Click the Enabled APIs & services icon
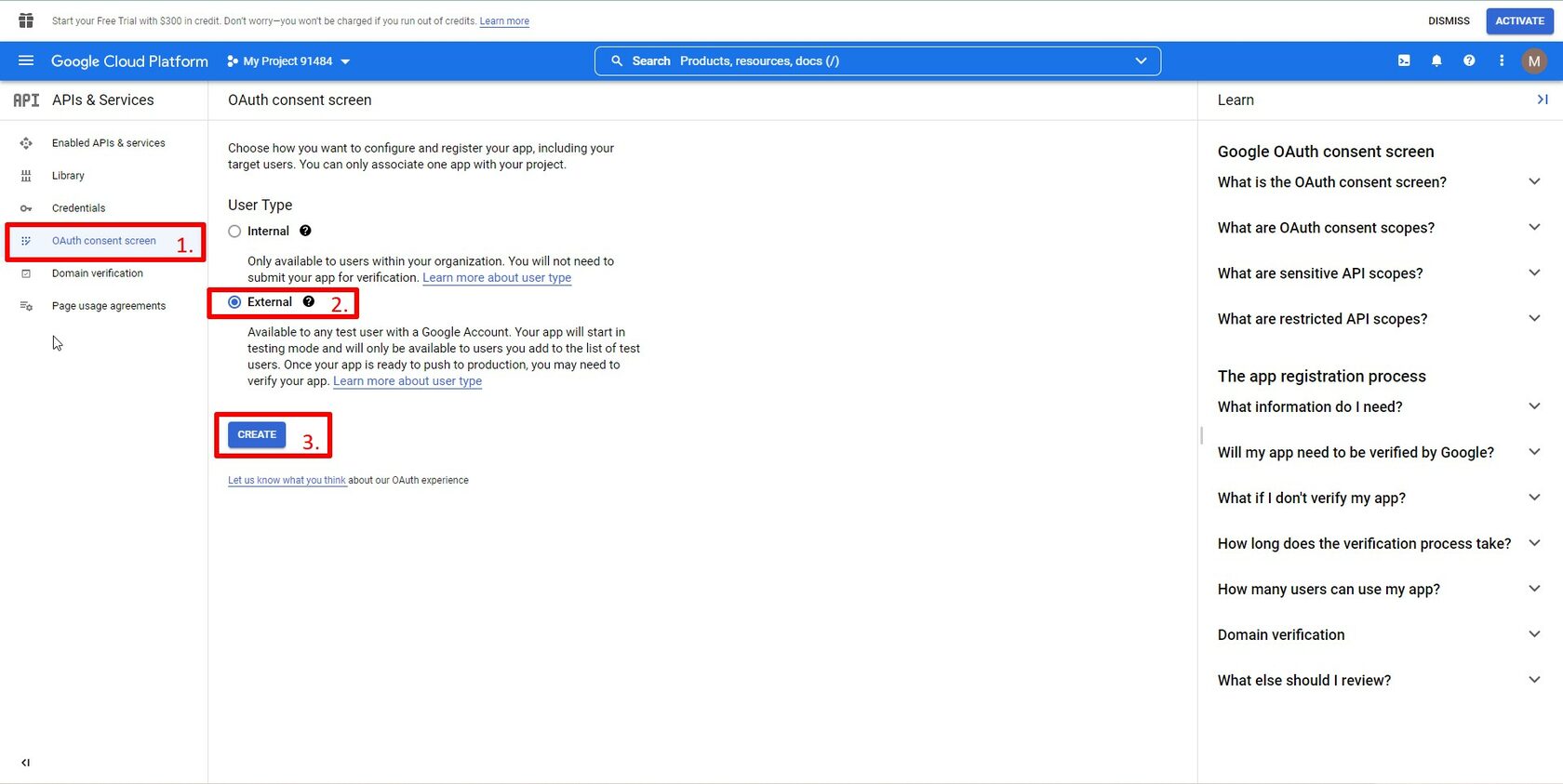1563x784 pixels. coord(26,143)
